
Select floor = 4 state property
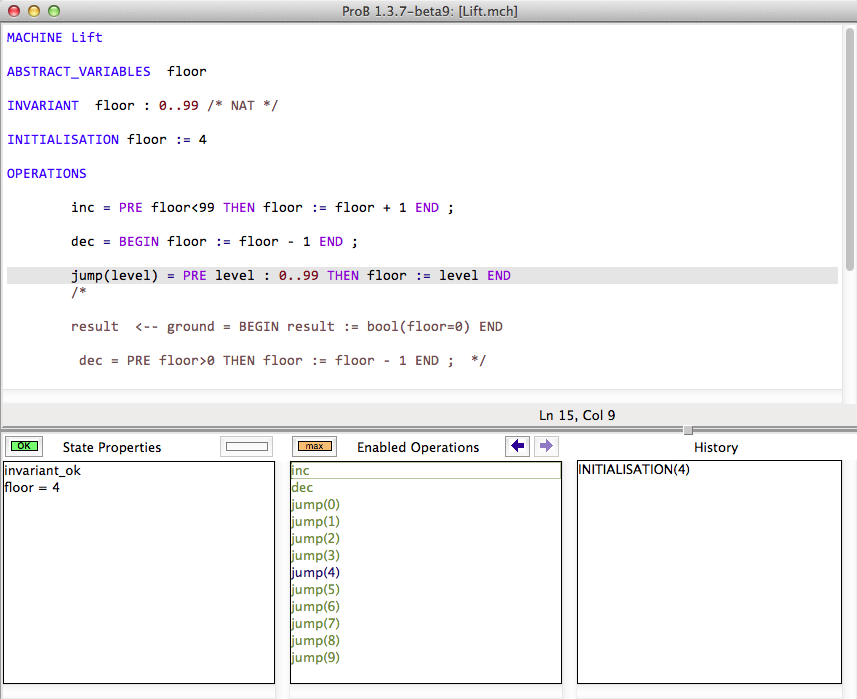pos(32,488)
